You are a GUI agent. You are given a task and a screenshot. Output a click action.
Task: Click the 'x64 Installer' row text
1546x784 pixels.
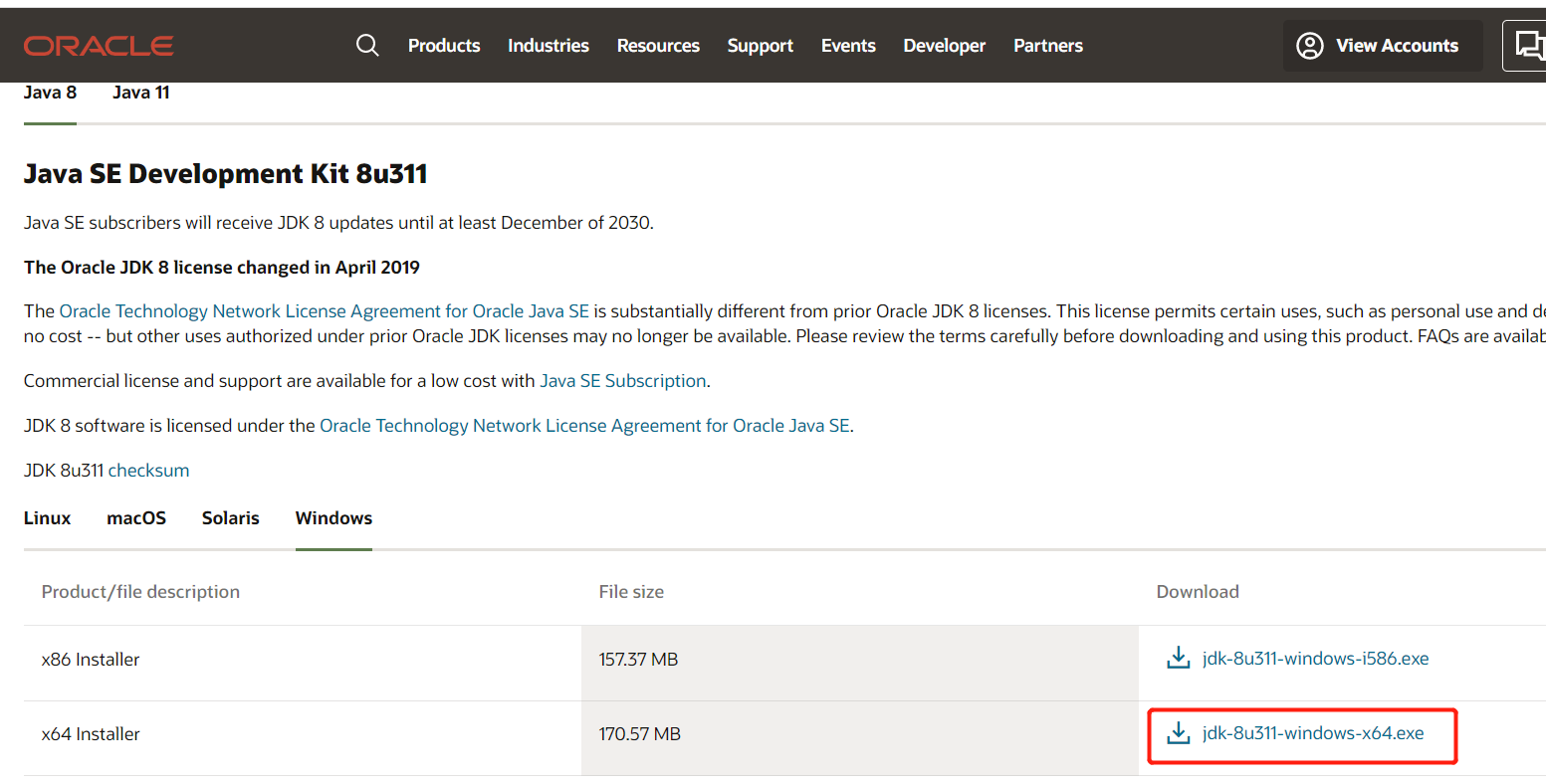pyautogui.click(x=91, y=734)
